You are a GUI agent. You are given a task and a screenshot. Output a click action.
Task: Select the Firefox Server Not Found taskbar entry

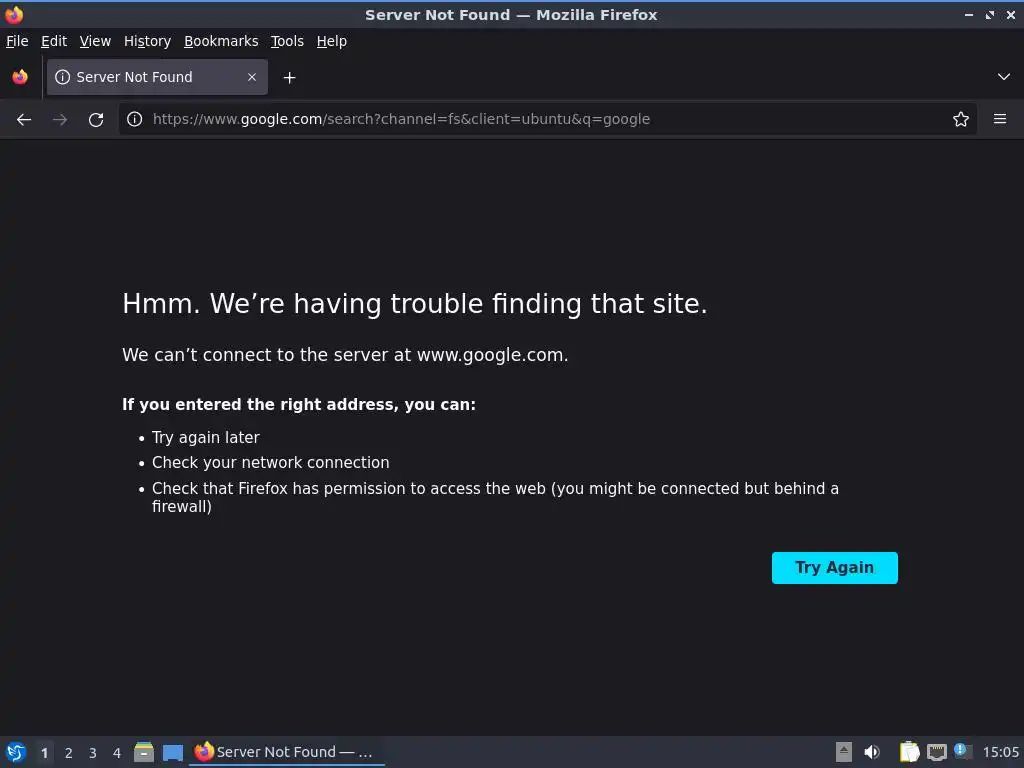click(287, 752)
